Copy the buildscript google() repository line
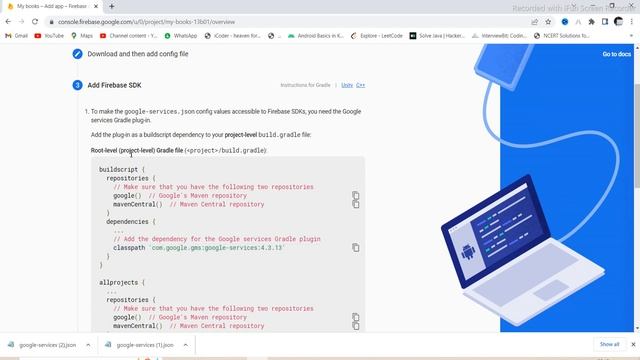This screenshot has width=640, height=360. click(x=356, y=196)
